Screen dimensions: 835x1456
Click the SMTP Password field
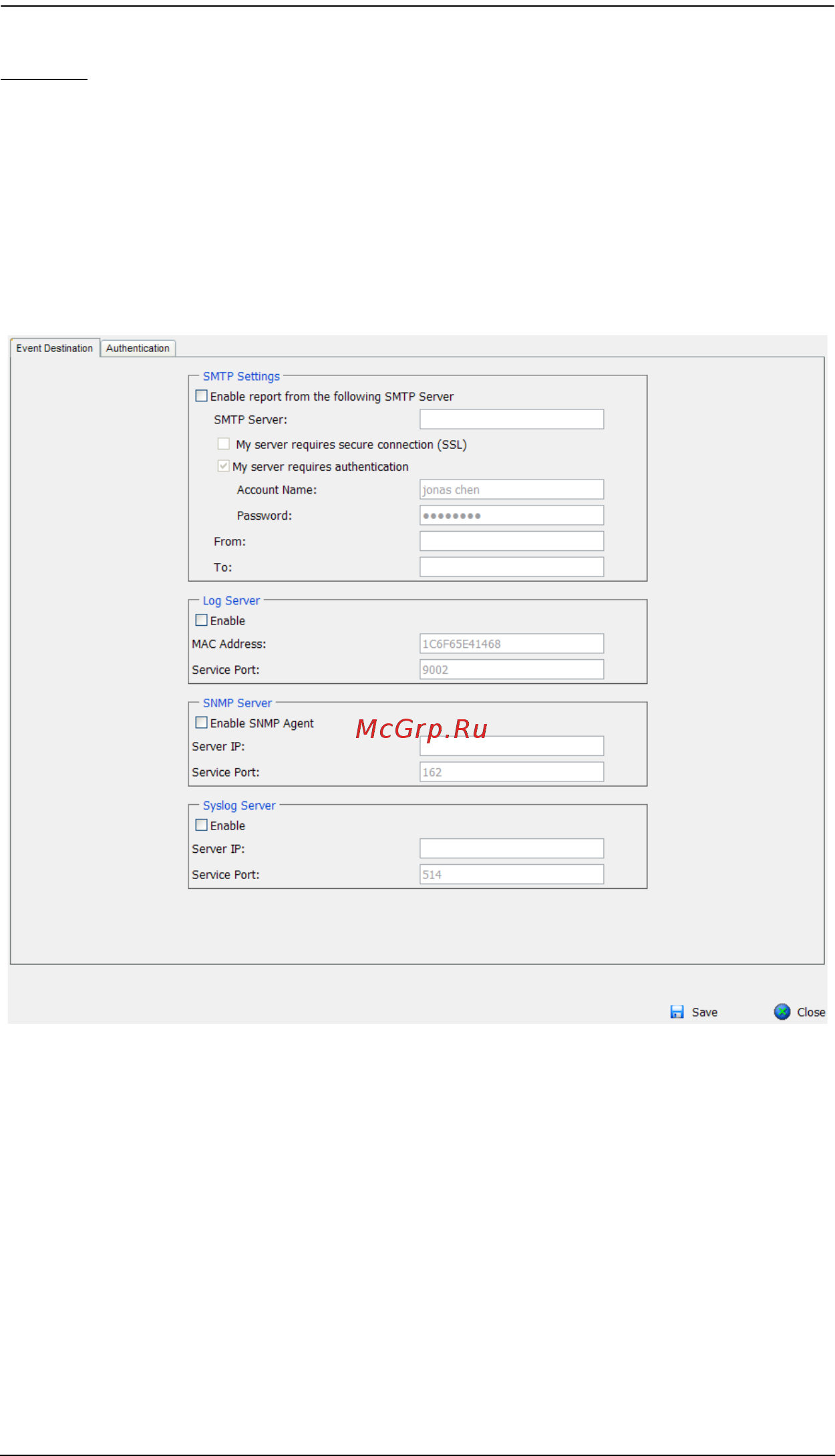pos(512,516)
